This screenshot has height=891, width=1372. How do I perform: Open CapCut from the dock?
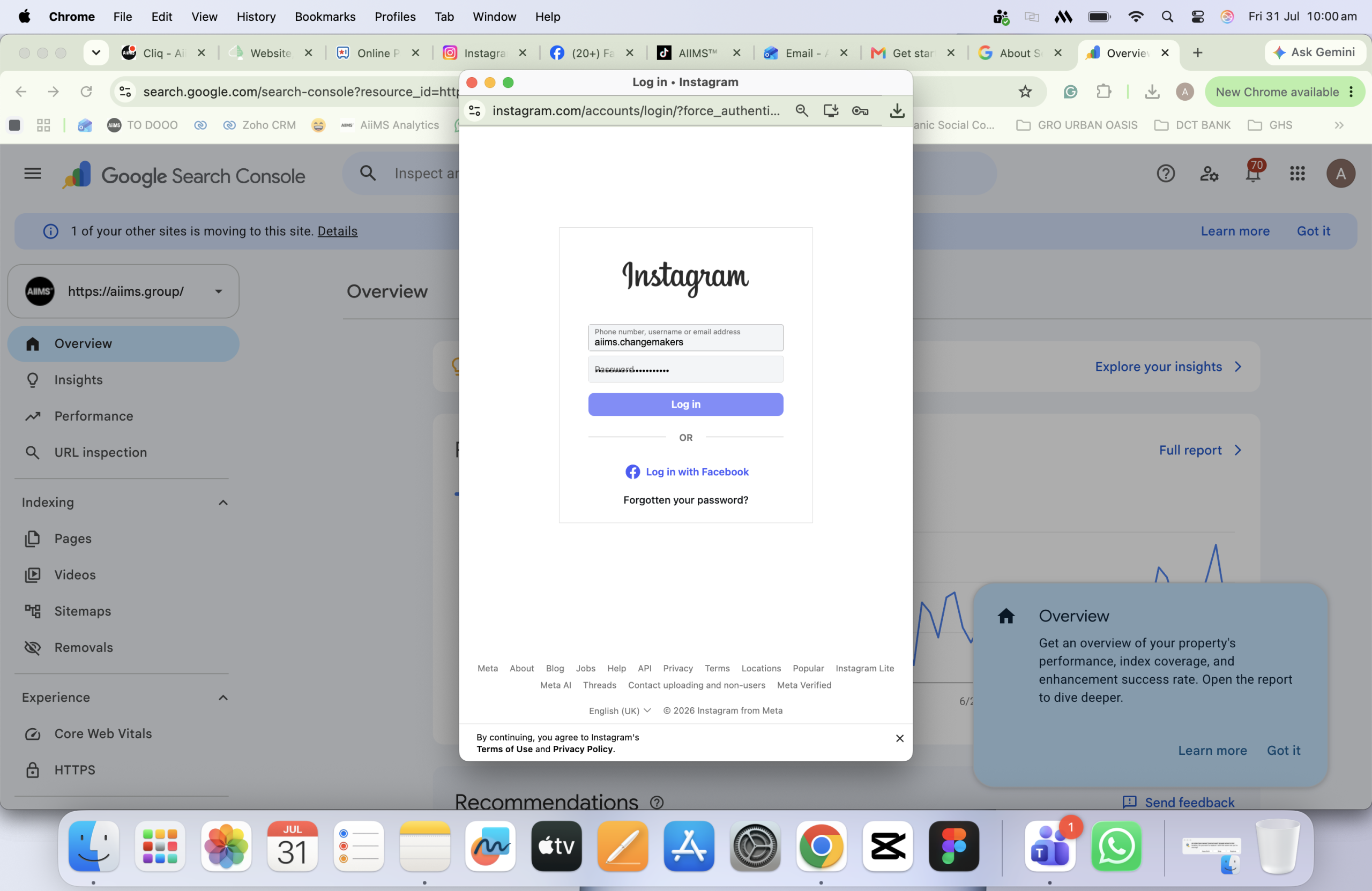tap(887, 846)
